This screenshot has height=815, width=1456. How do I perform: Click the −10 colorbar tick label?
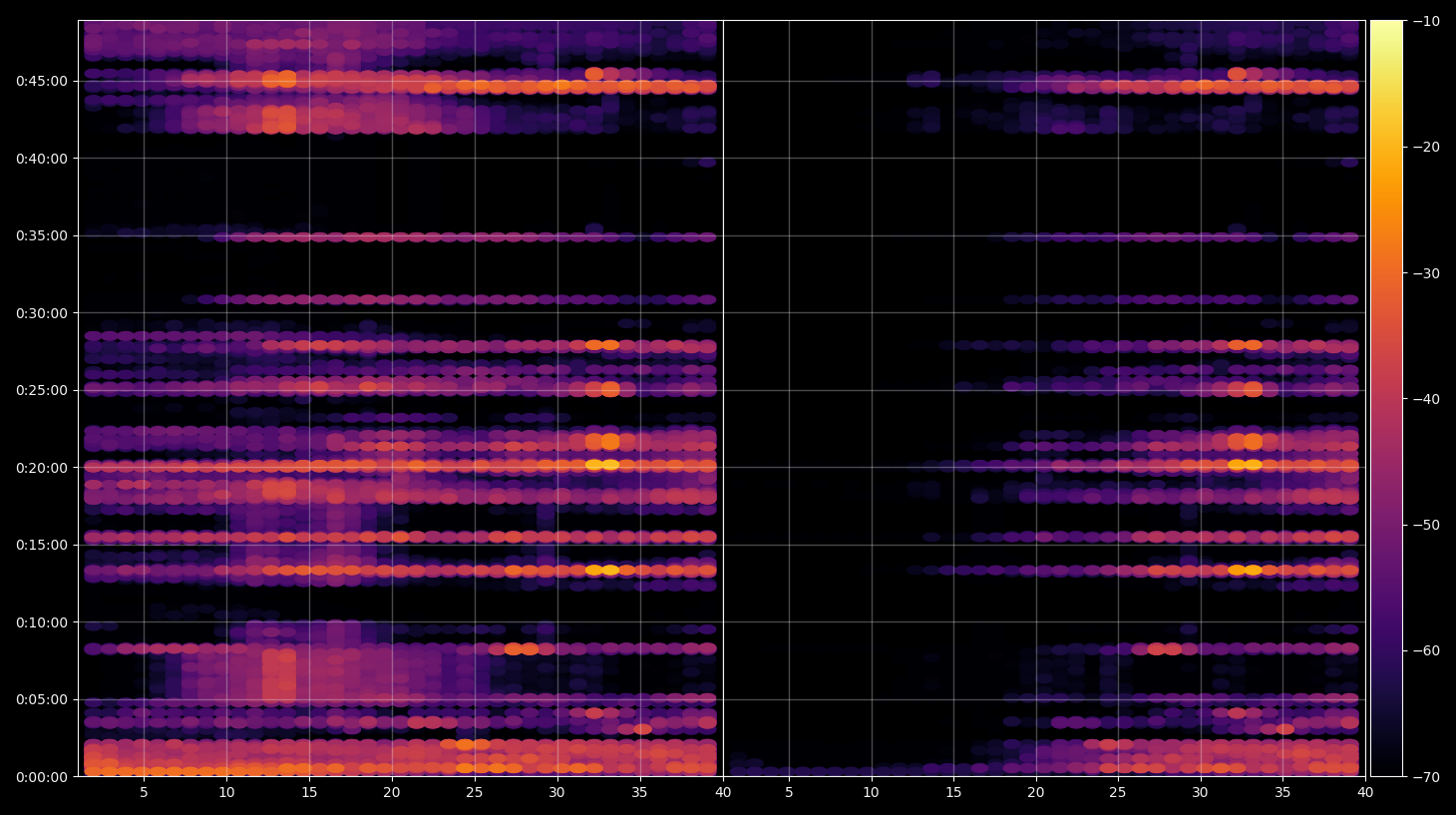[1426, 21]
